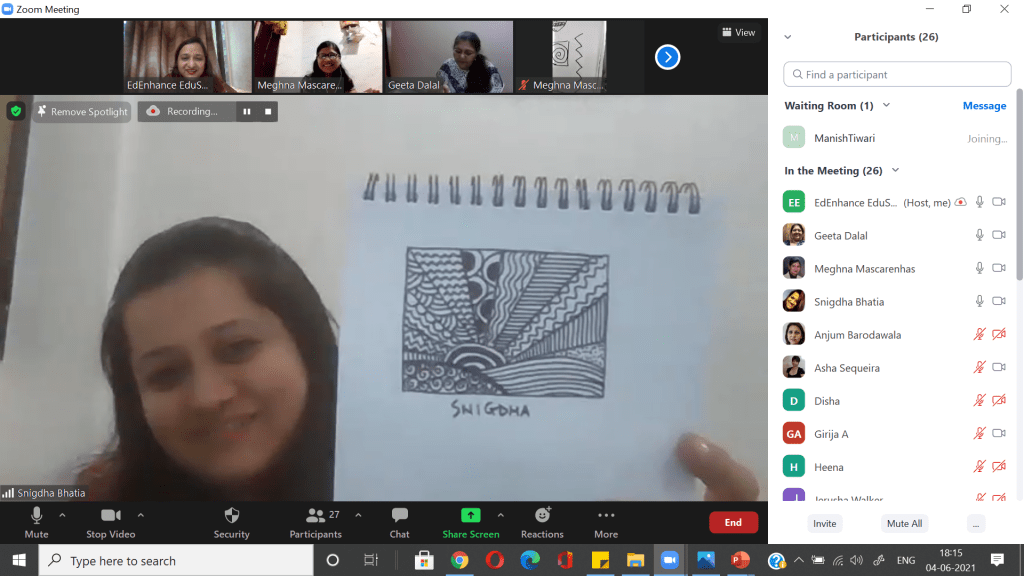Toggle Stop Video camera button
This screenshot has width=1024, height=576.
tap(110, 516)
